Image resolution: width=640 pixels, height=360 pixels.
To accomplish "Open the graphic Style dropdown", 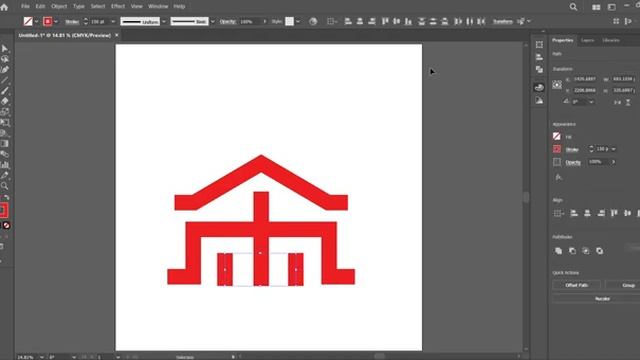I will pos(298,21).
